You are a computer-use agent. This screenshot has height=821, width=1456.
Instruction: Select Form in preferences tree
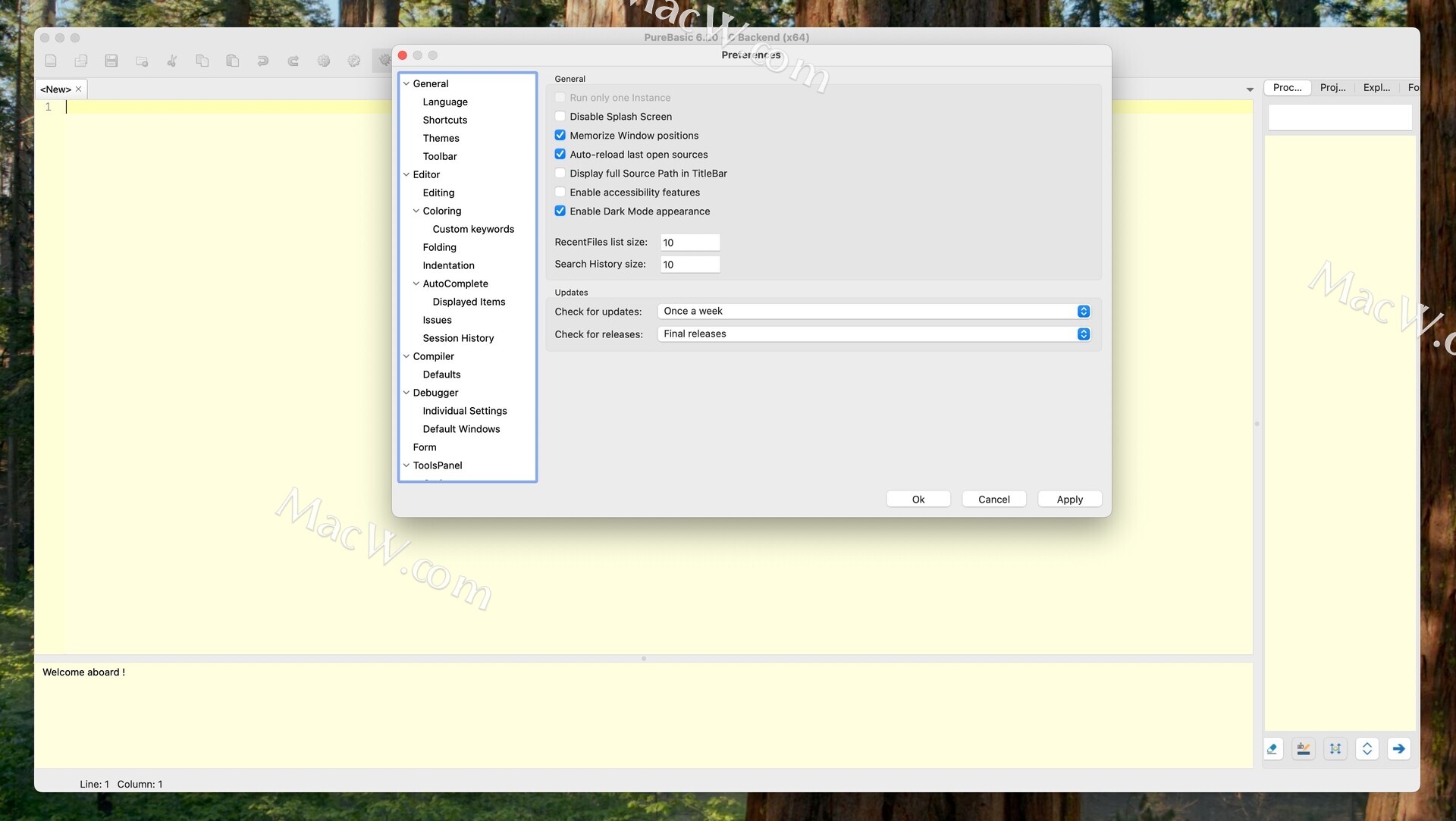(425, 447)
